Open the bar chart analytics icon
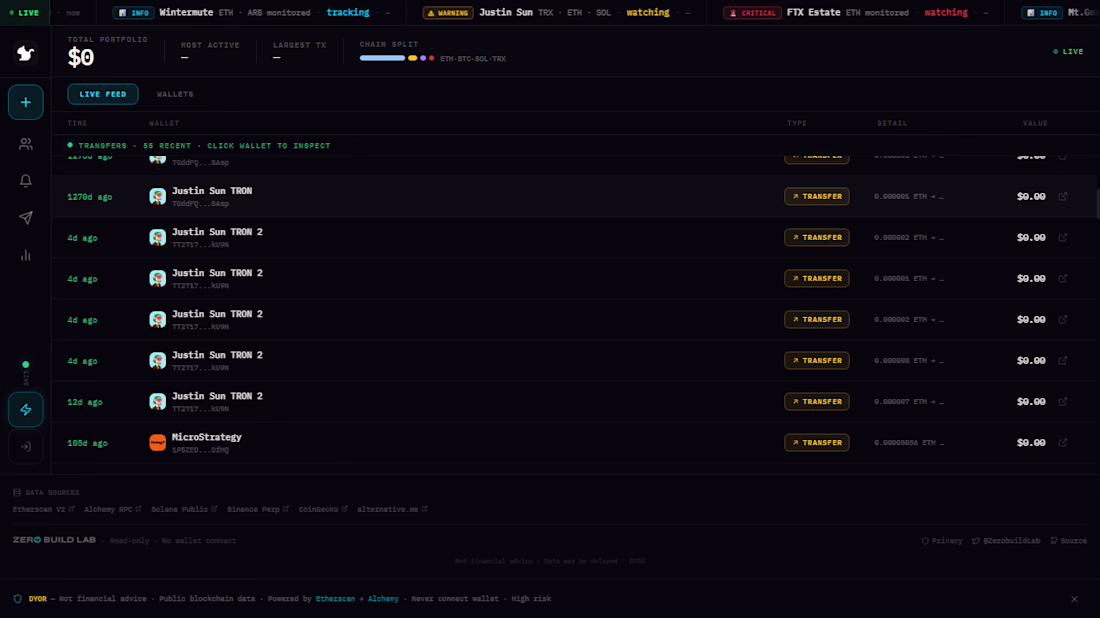1100x618 pixels. coord(25,255)
